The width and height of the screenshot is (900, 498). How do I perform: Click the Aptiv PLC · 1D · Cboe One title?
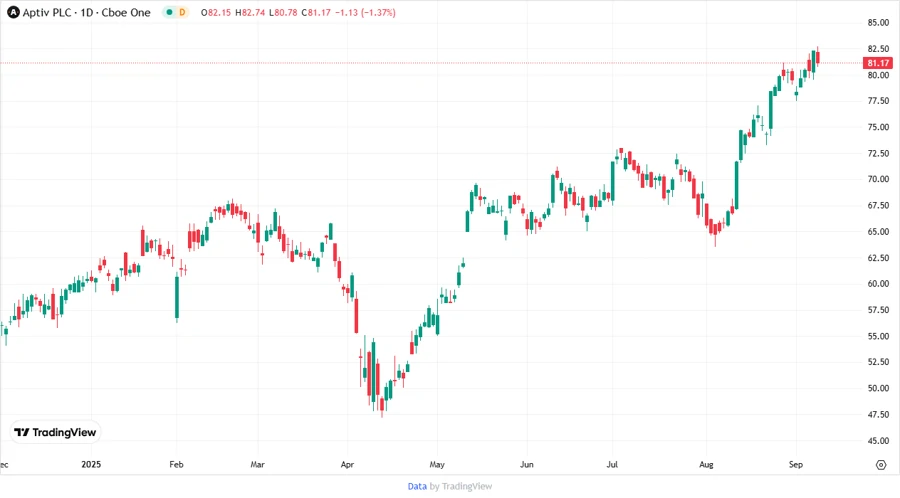pyautogui.click(x=86, y=13)
